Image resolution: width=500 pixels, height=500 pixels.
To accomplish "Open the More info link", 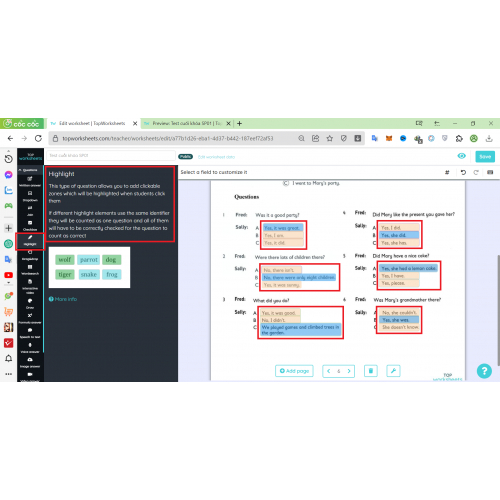I will pos(63,299).
